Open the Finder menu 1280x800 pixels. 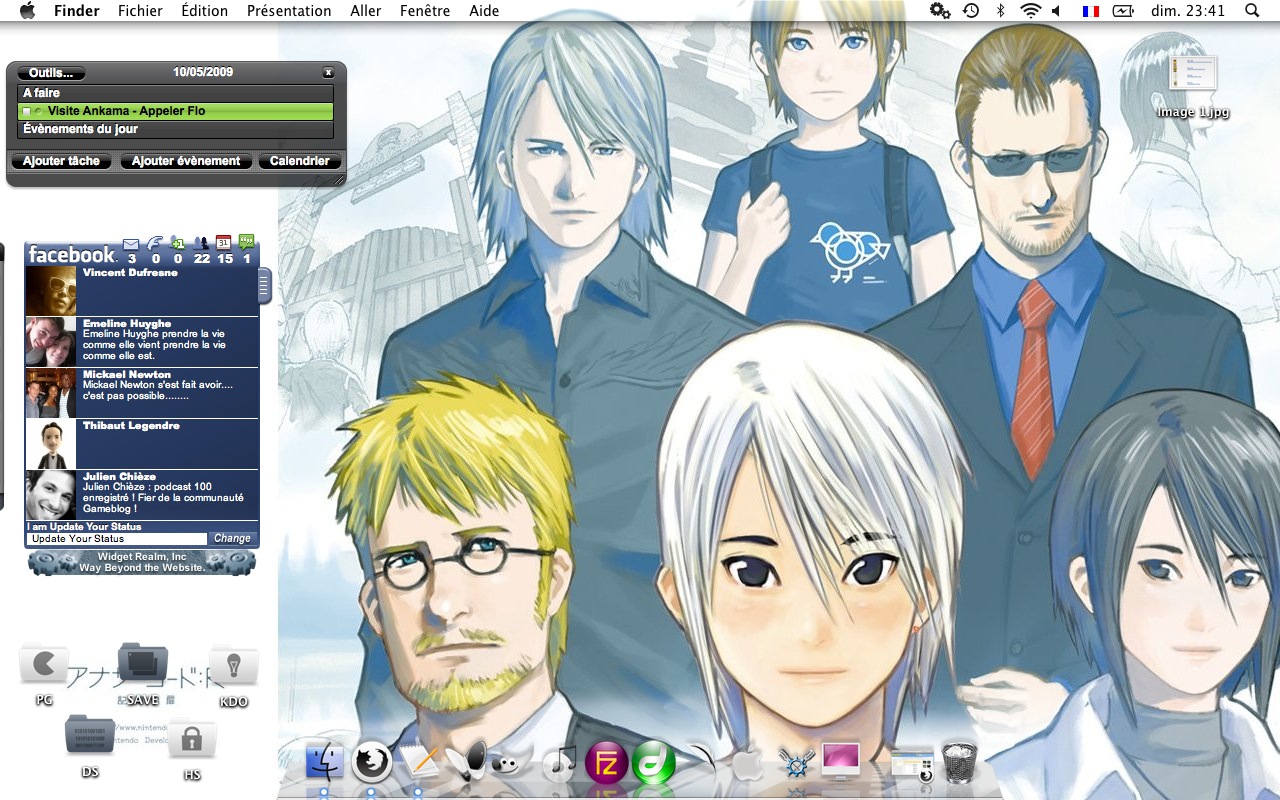pos(77,11)
